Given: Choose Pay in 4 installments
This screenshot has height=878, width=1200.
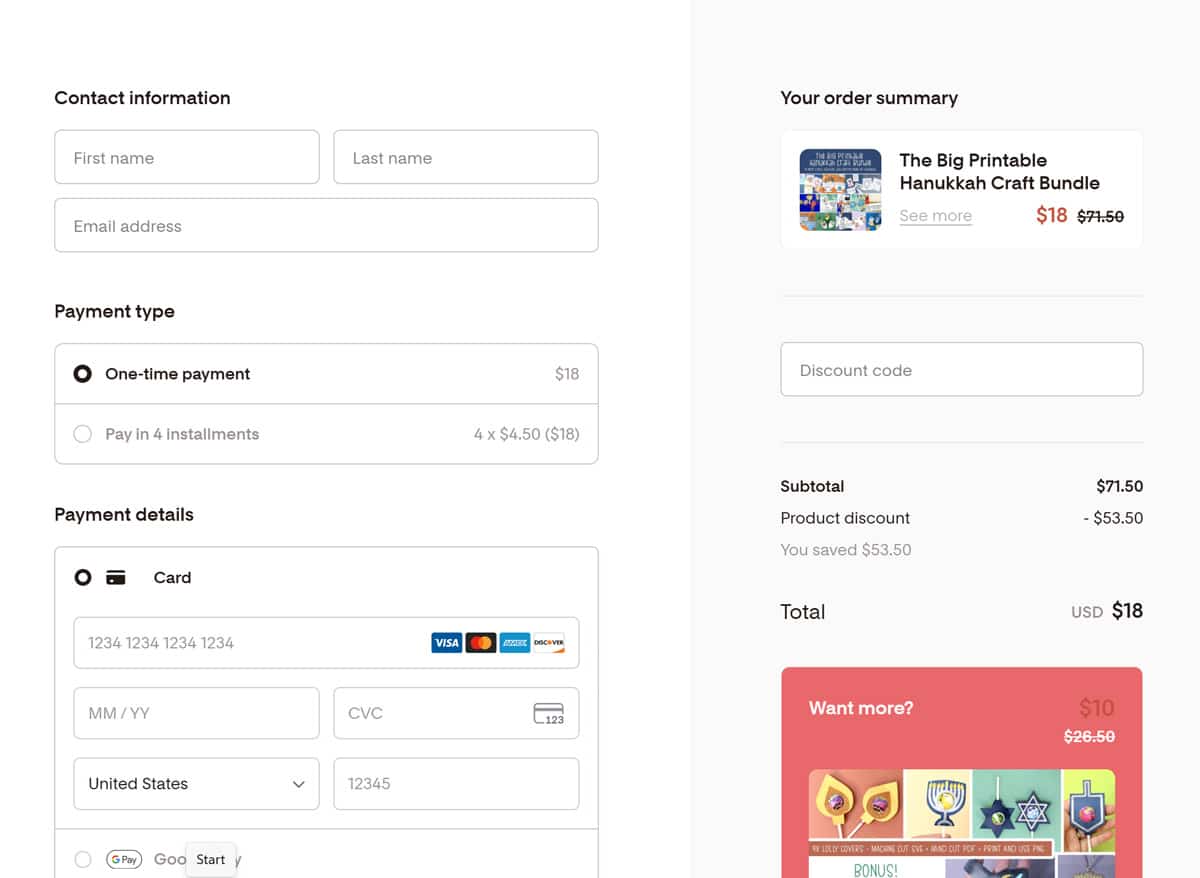Looking at the screenshot, I should [x=83, y=434].
